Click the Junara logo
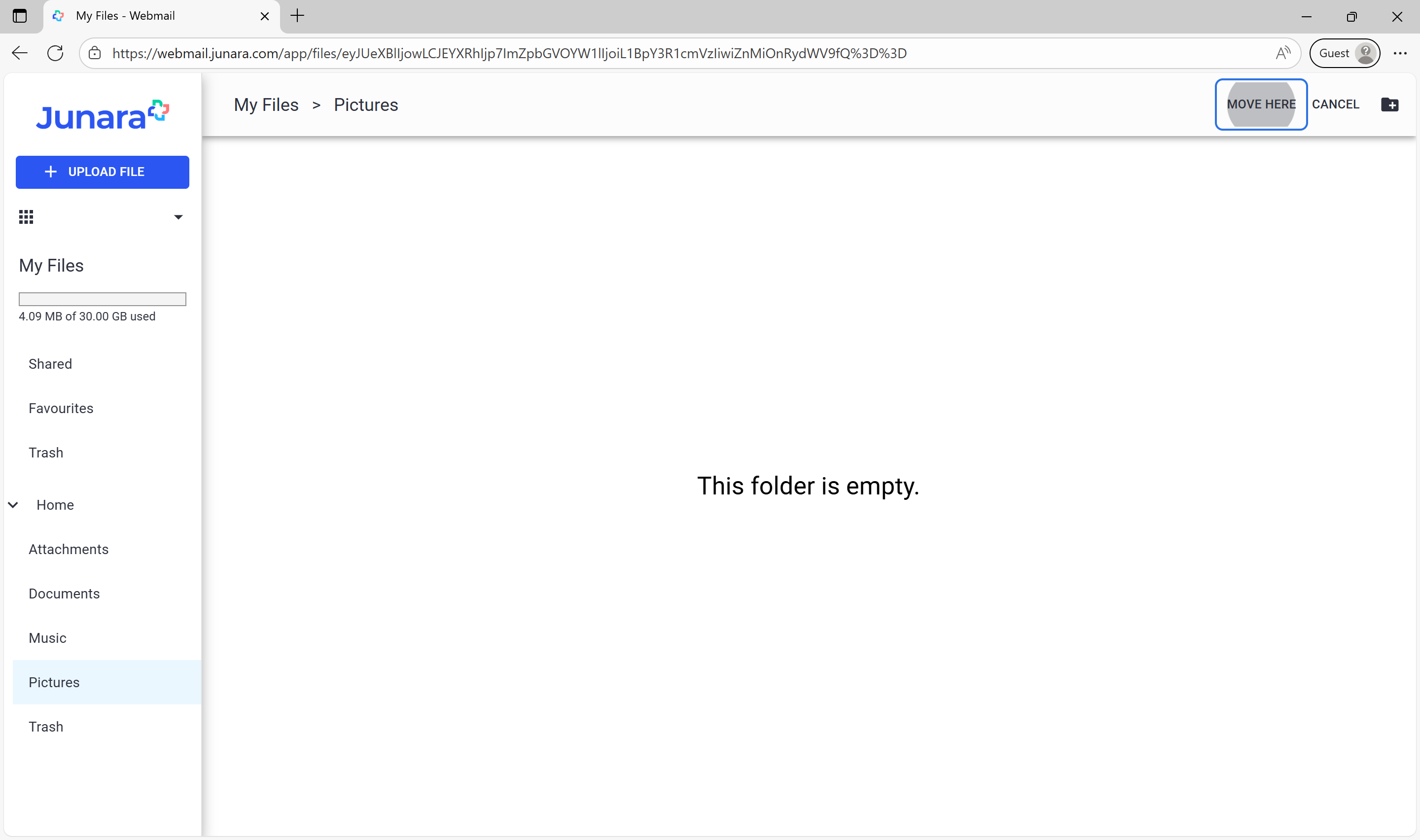Viewport: 1420px width, 840px height. (103, 115)
